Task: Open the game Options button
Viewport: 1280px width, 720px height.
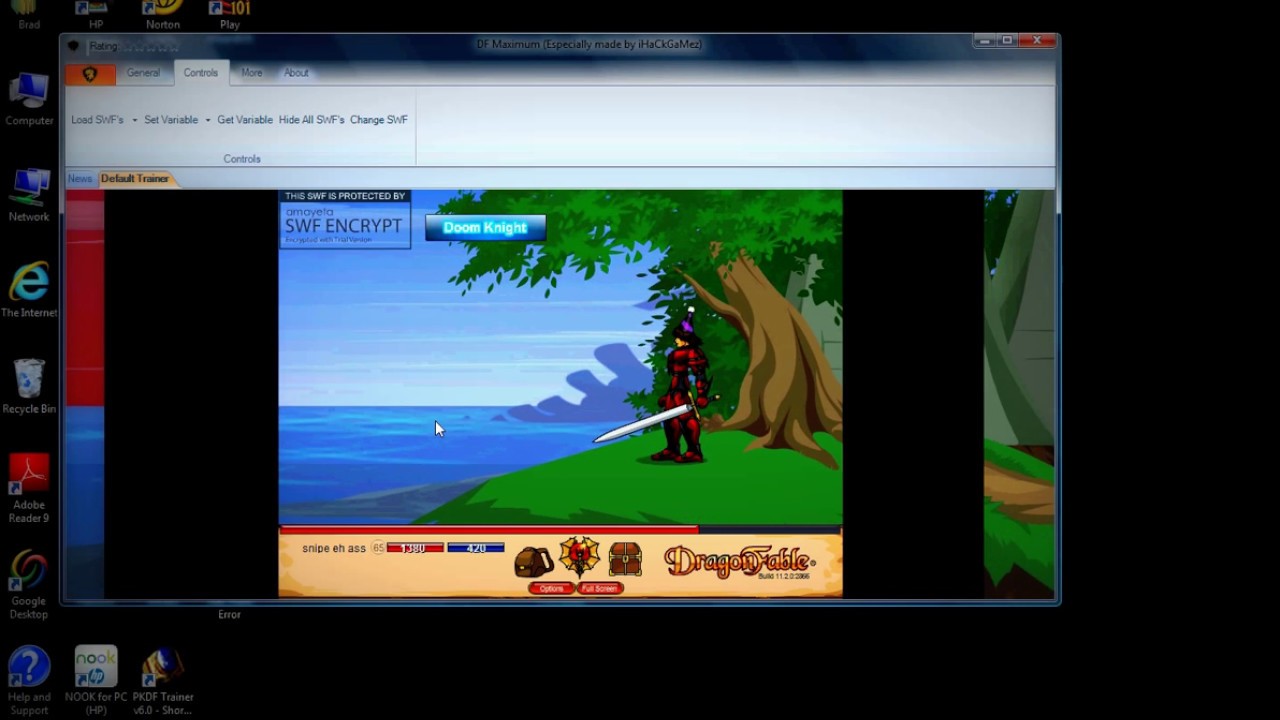Action: [551, 589]
